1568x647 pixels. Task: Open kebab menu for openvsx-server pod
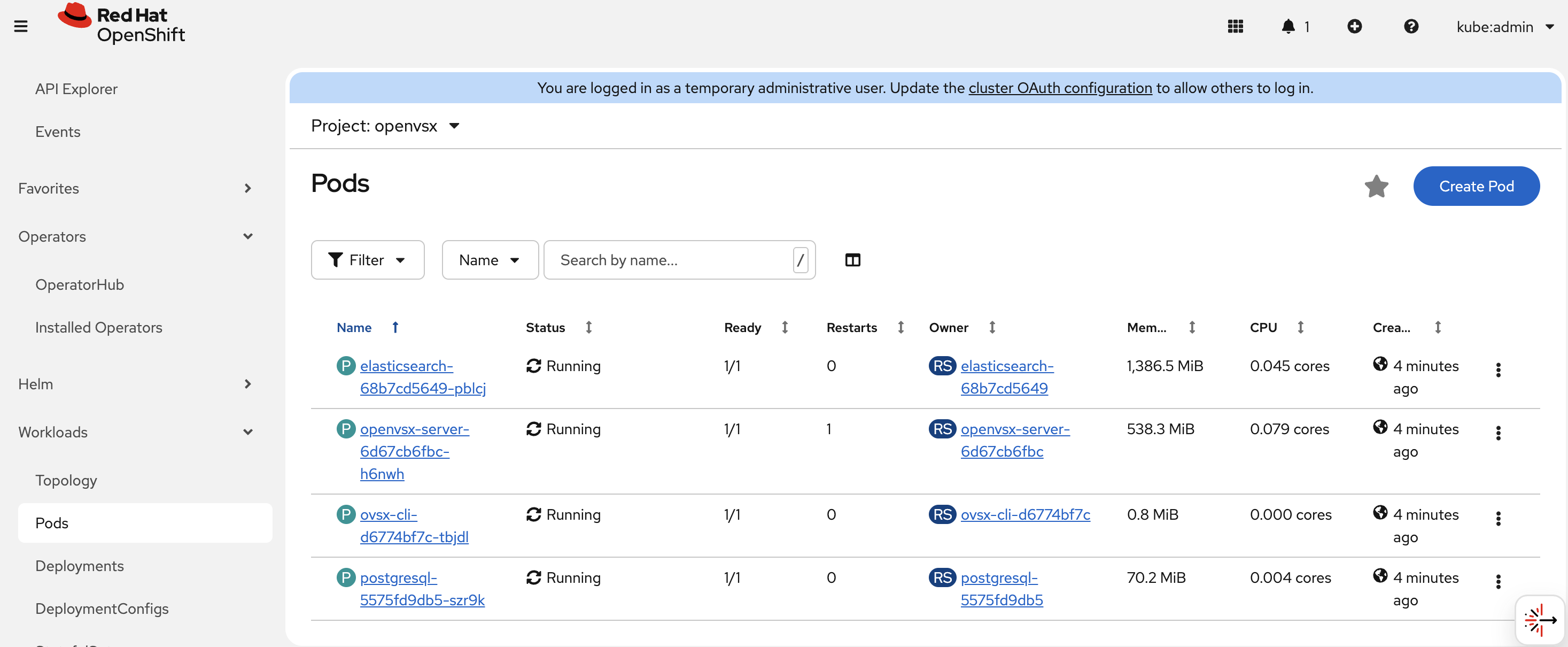1498,433
